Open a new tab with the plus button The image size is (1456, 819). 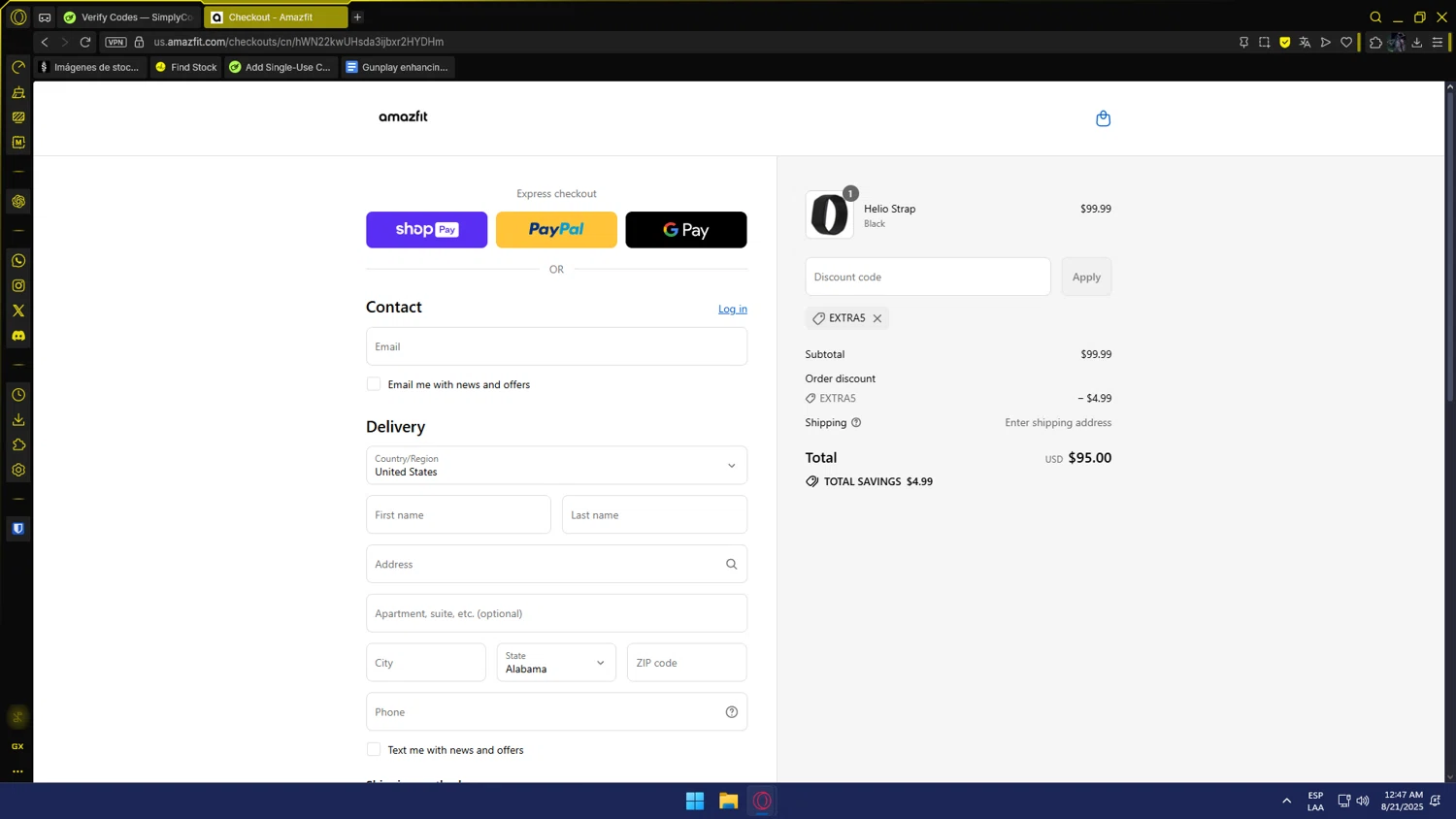coord(357,16)
